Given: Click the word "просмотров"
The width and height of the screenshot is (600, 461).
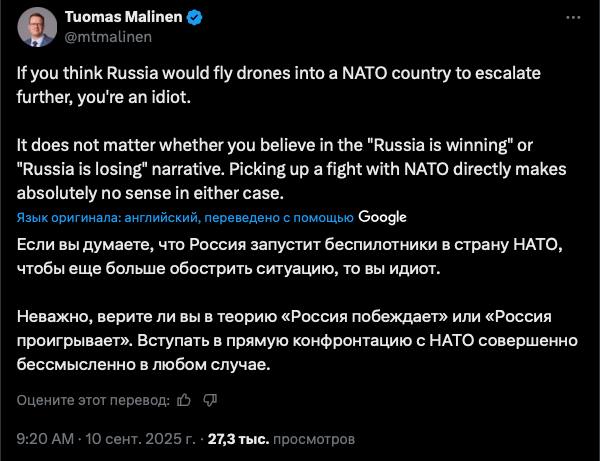Looking at the screenshot, I should [x=313, y=439].
